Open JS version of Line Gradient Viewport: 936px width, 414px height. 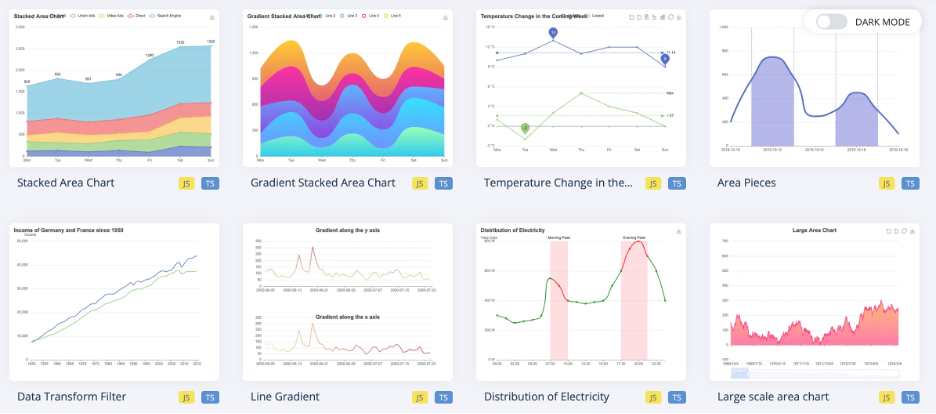420,397
